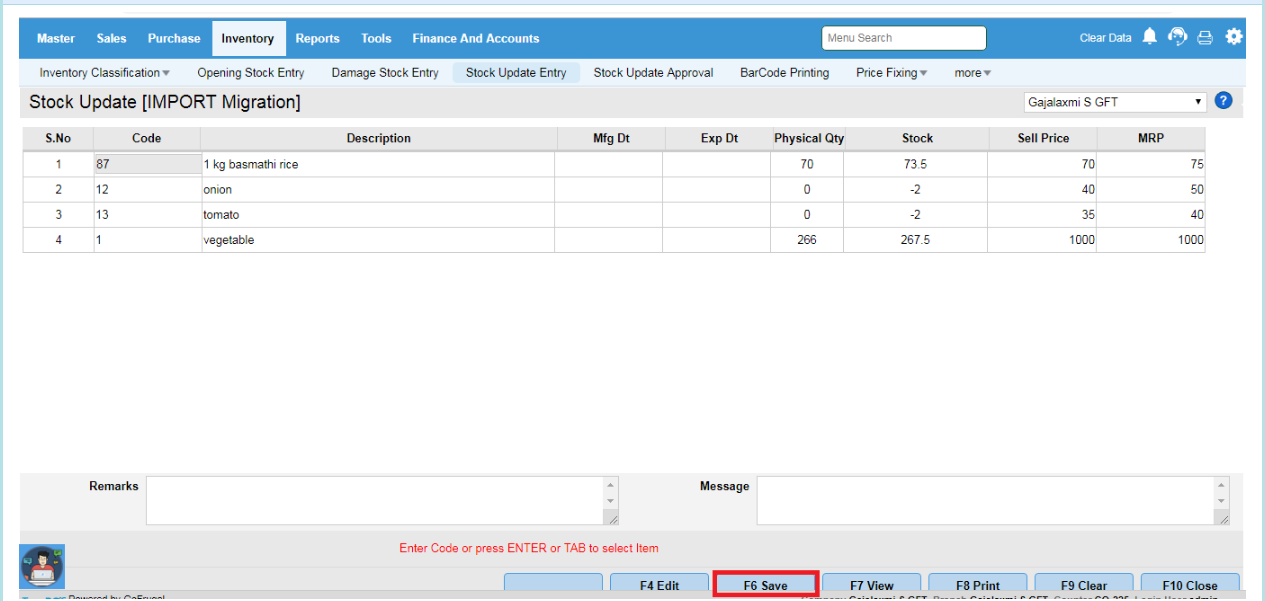Click Physical Qty 266 for vegetable
Image resolution: width=1265 pixels, height=601 pixels.
click(808, 240)
